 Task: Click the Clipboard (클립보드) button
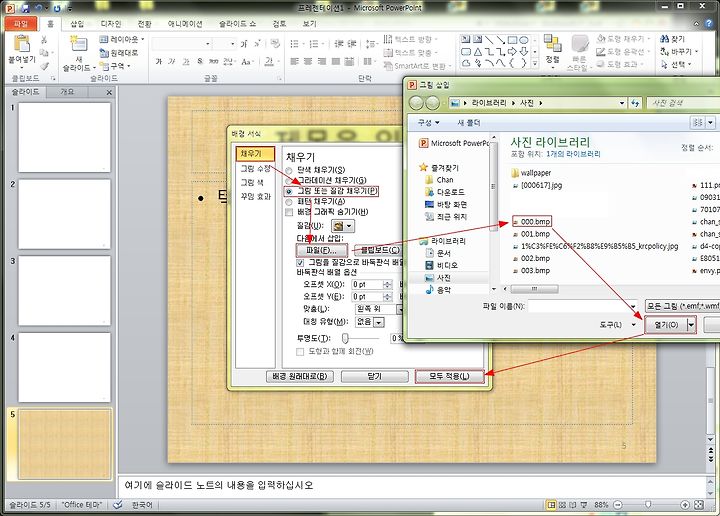coord(378,250)
